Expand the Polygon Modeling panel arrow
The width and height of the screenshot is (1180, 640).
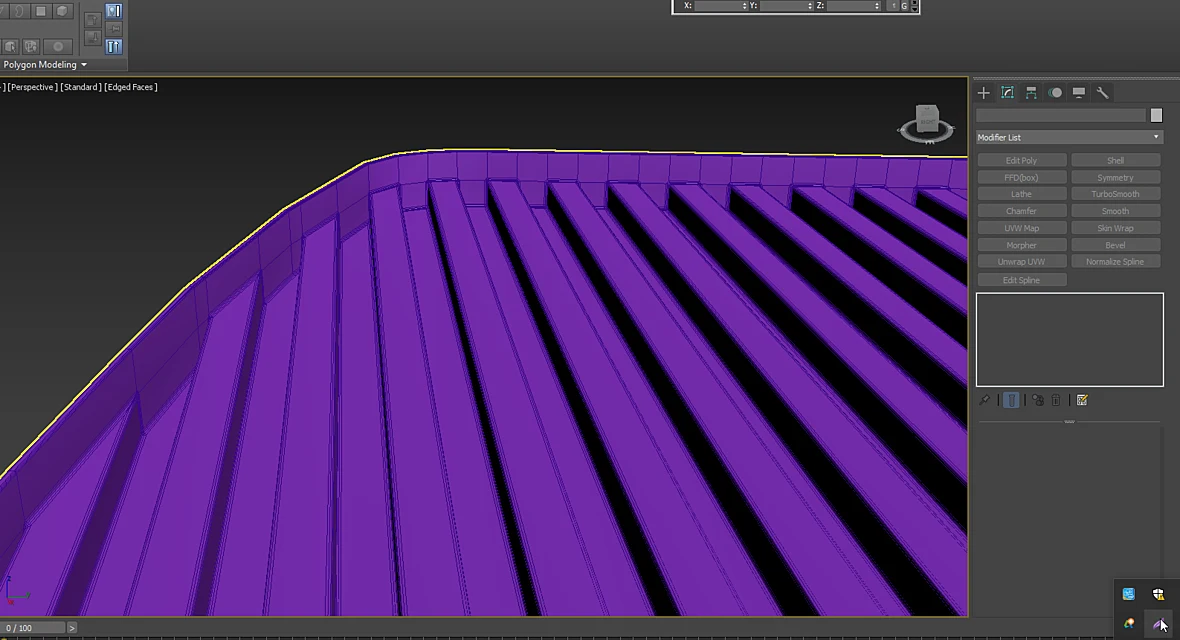coord(84,65)
